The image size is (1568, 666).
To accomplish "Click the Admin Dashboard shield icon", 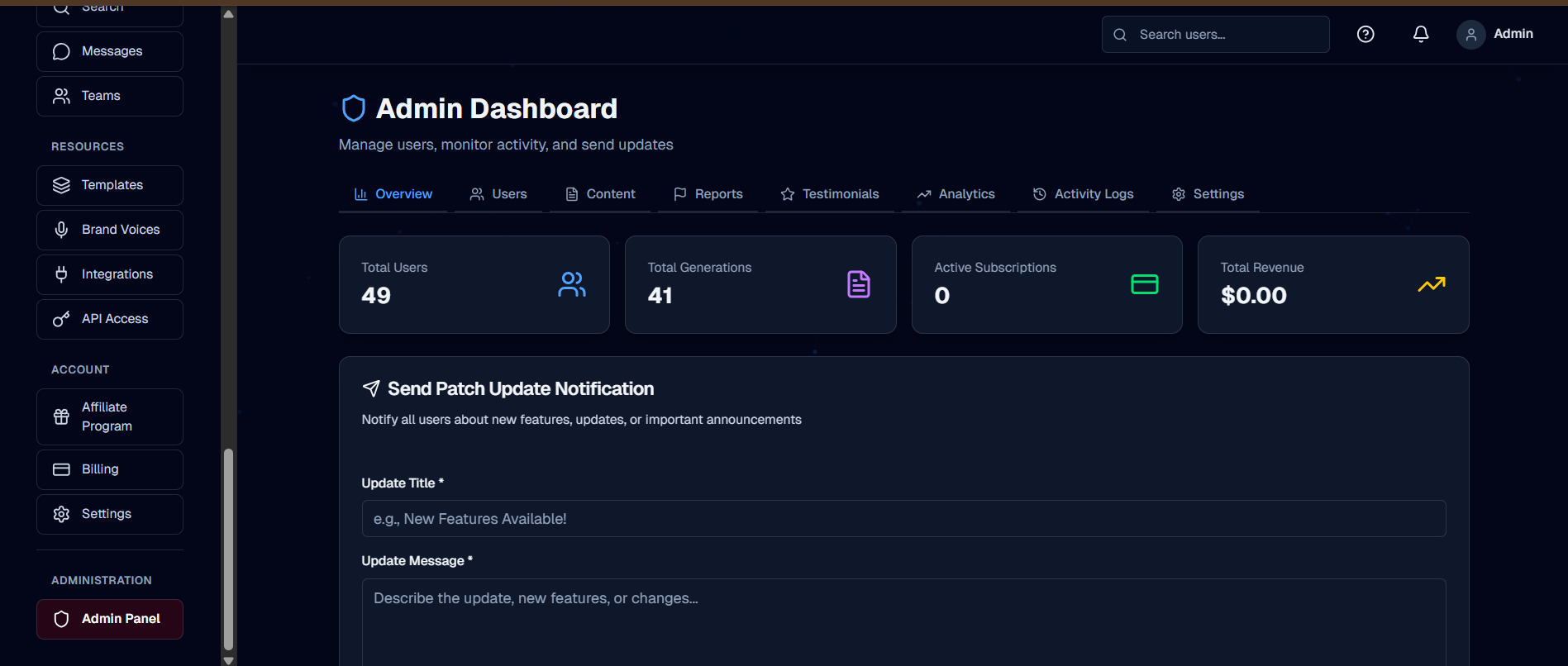I will coord(354,108).
